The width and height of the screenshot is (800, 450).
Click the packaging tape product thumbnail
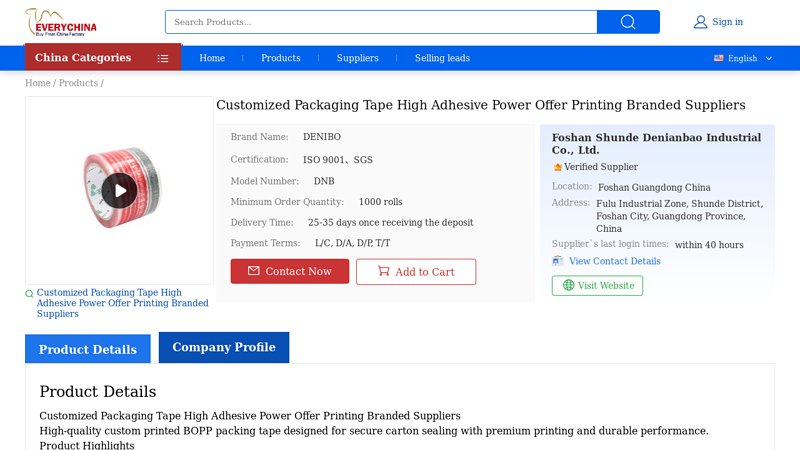[x=119, y=190]
